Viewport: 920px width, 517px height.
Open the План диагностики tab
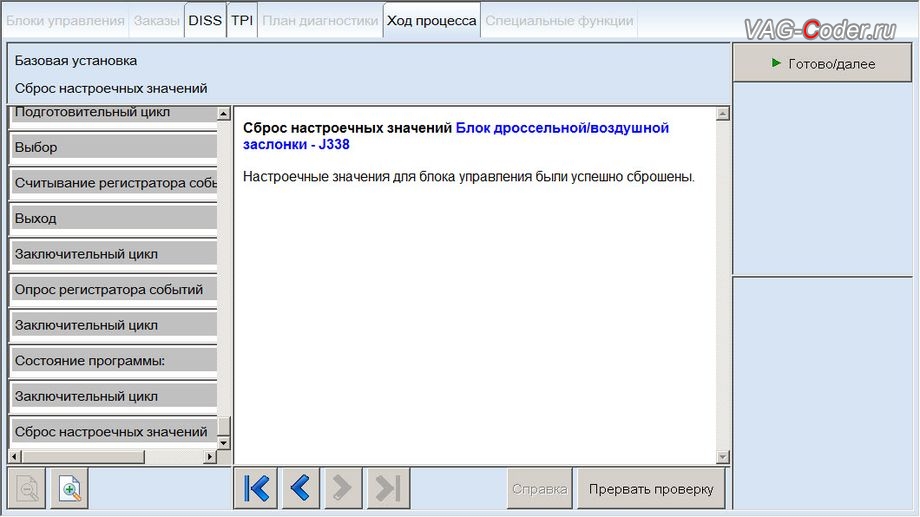[320, 21]
